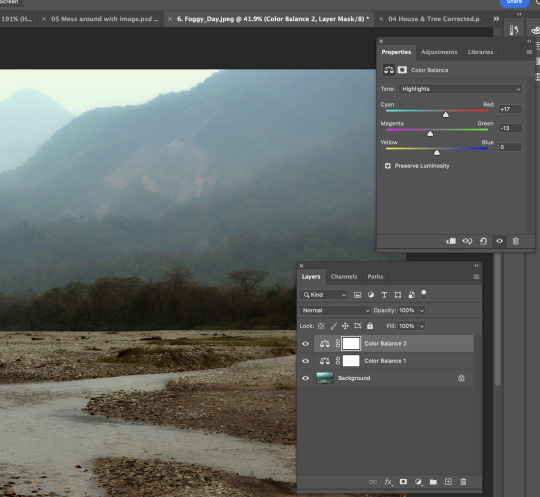
Task: Filter layers by pixel layers
Action: pyautogui.click(x=357, y=295)
